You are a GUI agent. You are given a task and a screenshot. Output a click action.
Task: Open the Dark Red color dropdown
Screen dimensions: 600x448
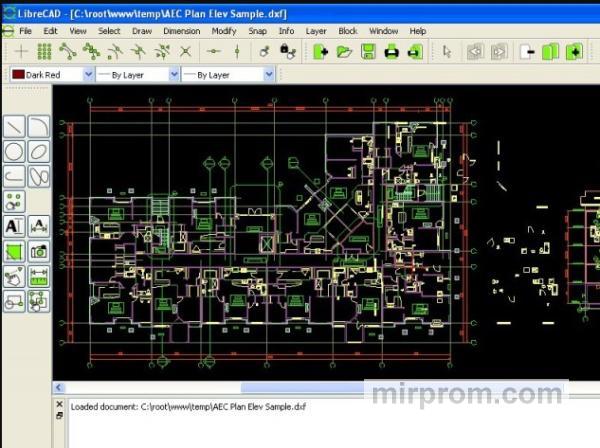pyautogui.click(x=88, y=75)
